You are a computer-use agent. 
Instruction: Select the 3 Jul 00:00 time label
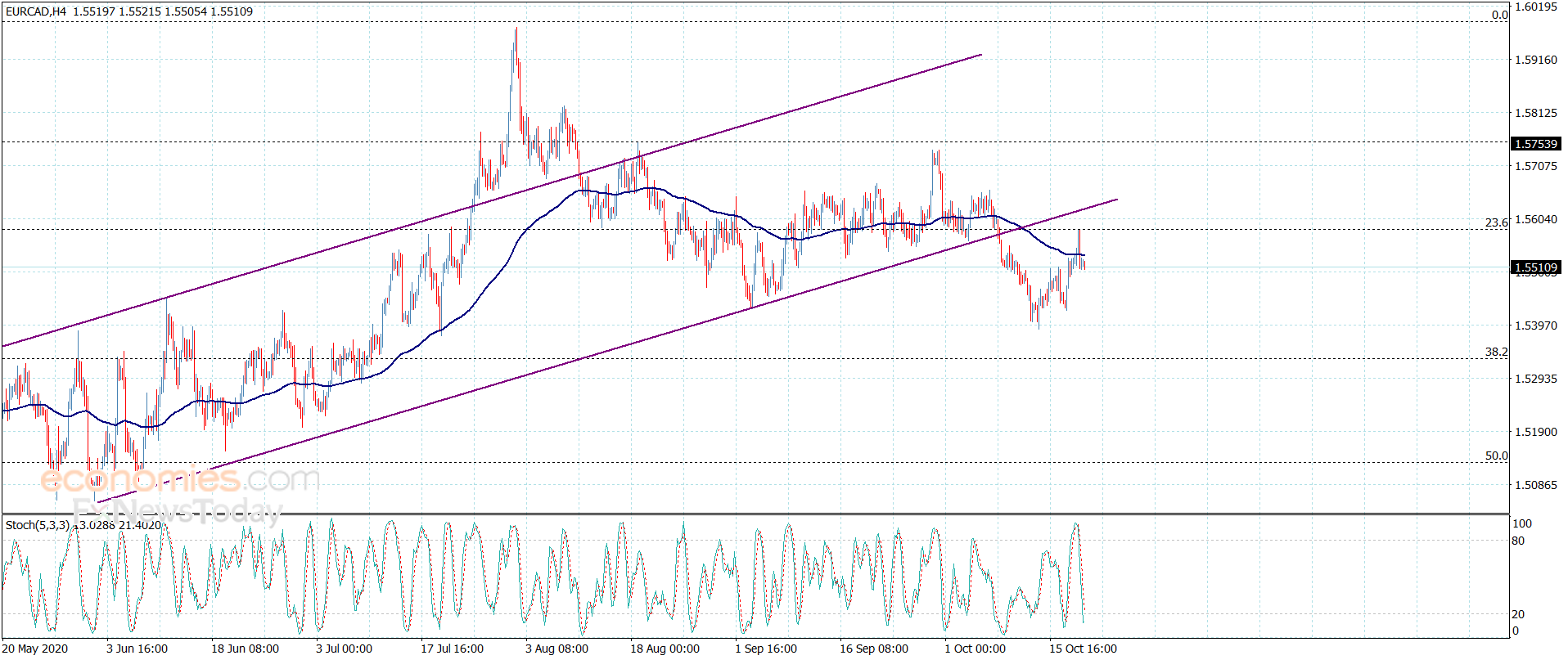(x=344, y=649)
